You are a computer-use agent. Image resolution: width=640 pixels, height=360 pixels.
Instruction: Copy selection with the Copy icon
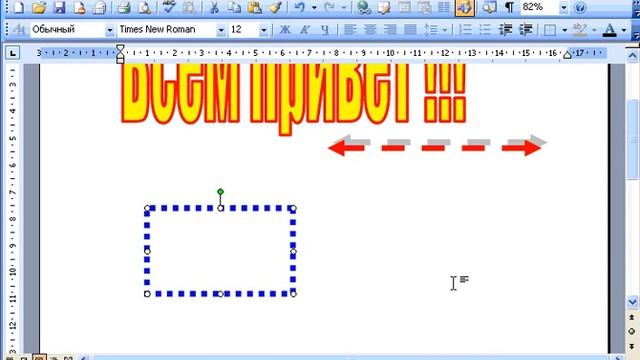tap(234, 7)
